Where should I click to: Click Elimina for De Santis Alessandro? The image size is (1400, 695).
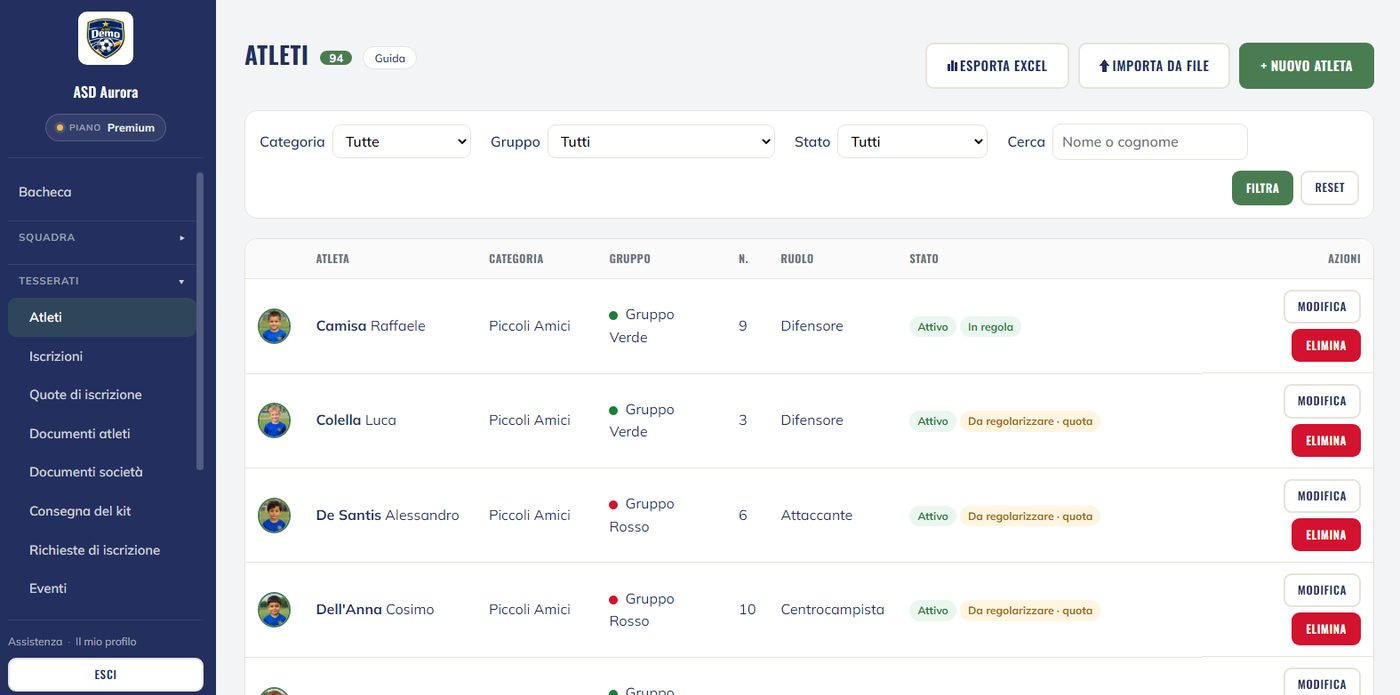tap(1326, 535)
